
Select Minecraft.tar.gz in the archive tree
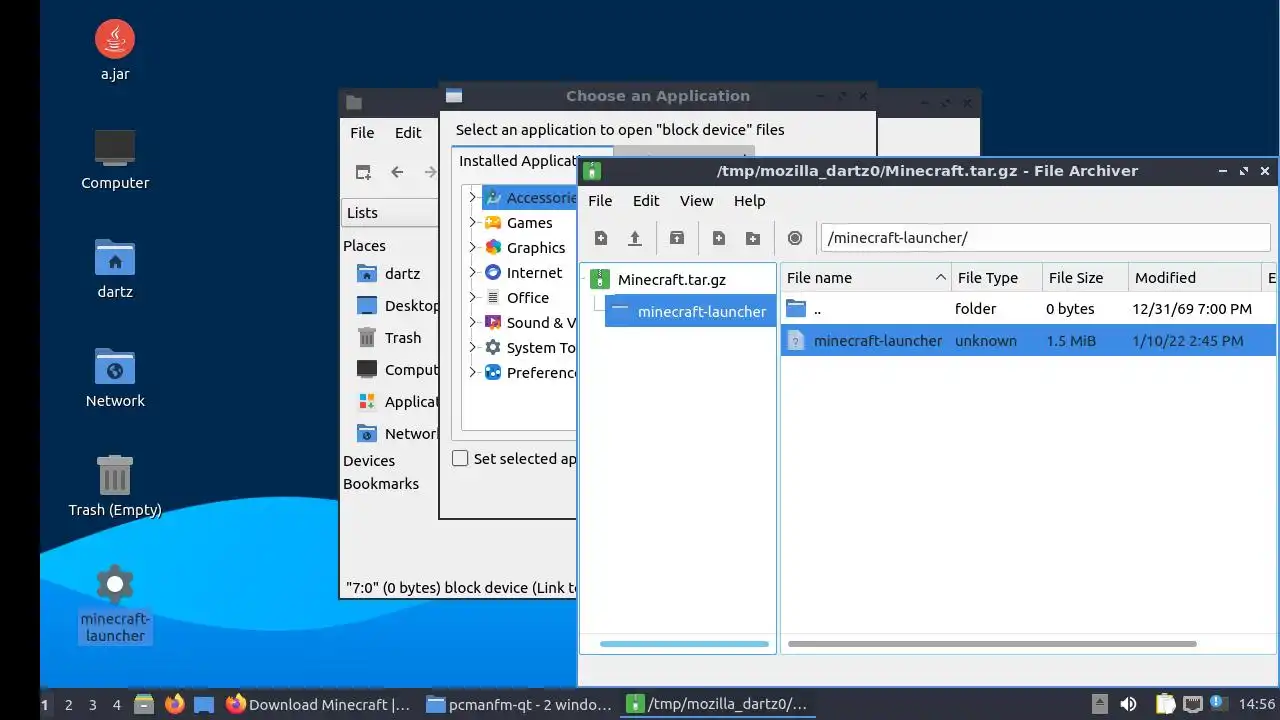(671, 279)
